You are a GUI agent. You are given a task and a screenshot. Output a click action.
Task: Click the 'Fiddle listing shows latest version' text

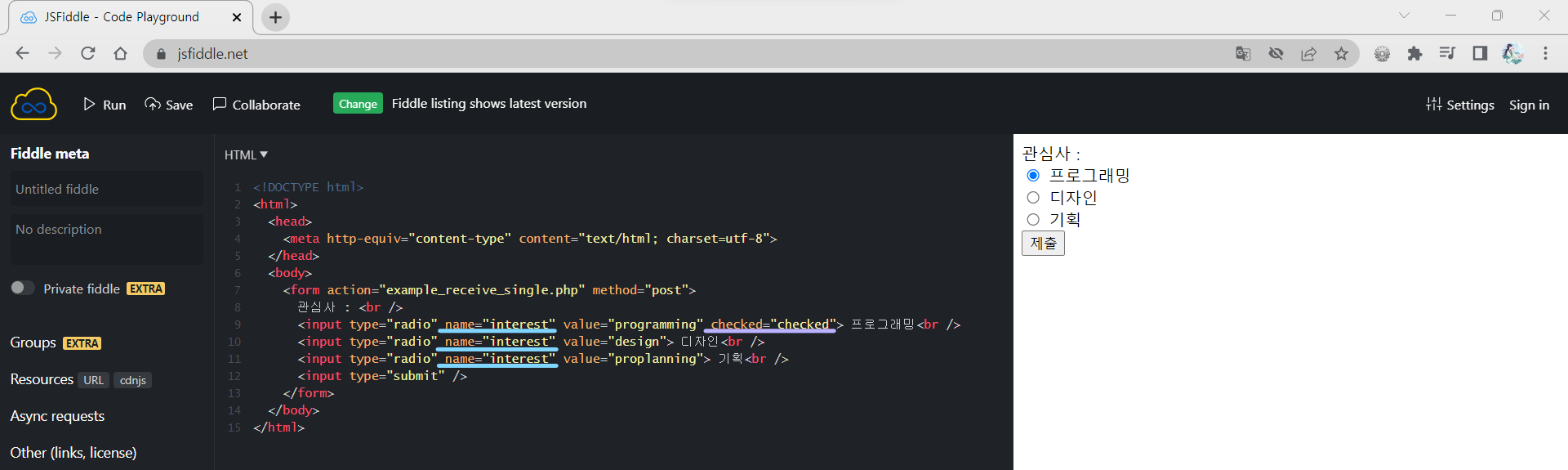point(489,104)
